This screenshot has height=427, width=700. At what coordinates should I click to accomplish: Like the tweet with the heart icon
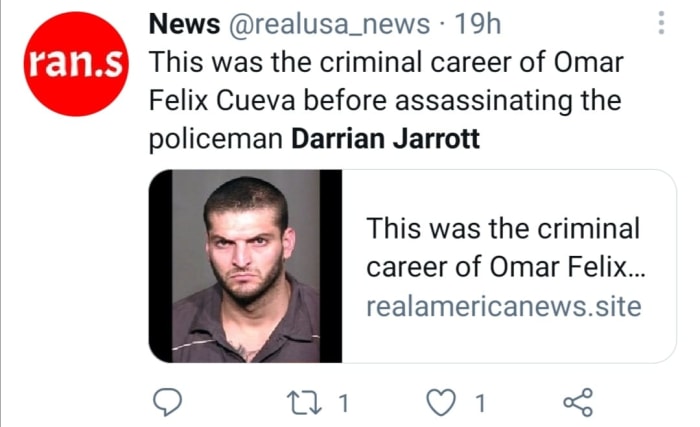(x=442, y=402)
